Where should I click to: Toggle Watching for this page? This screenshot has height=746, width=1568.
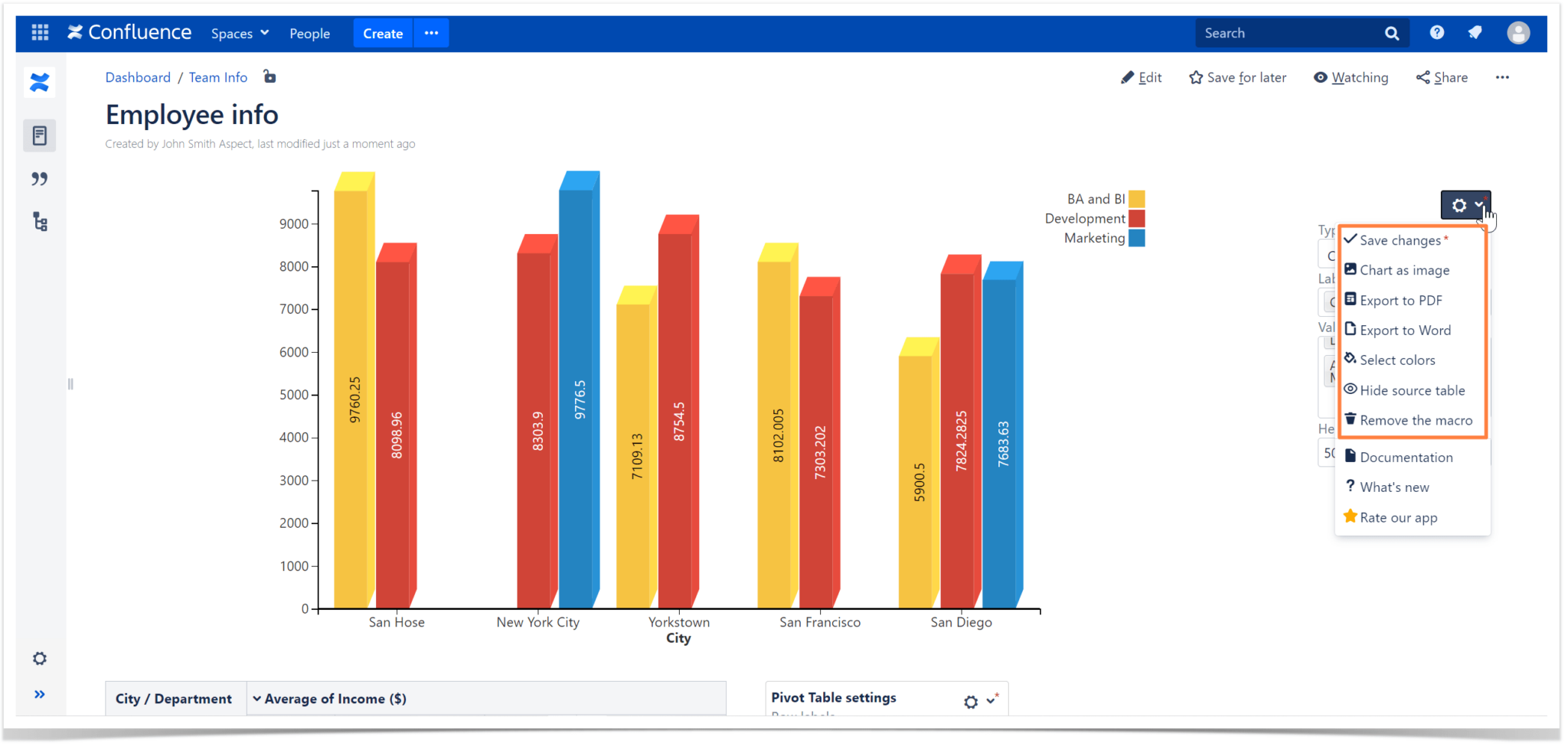[1351, 77]
